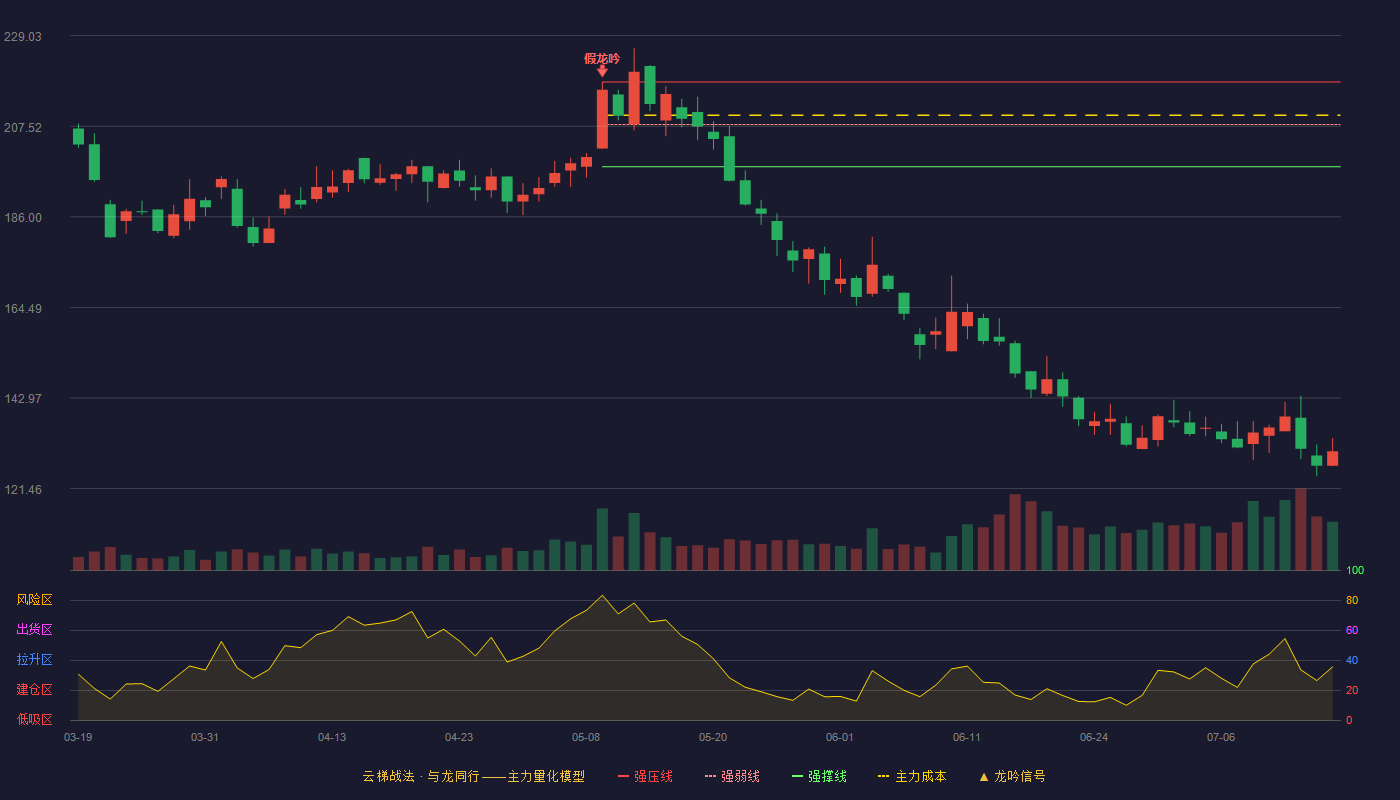Click the 20 indicator scale value
The image size is (1400, 800).
tap(1352, 690)
